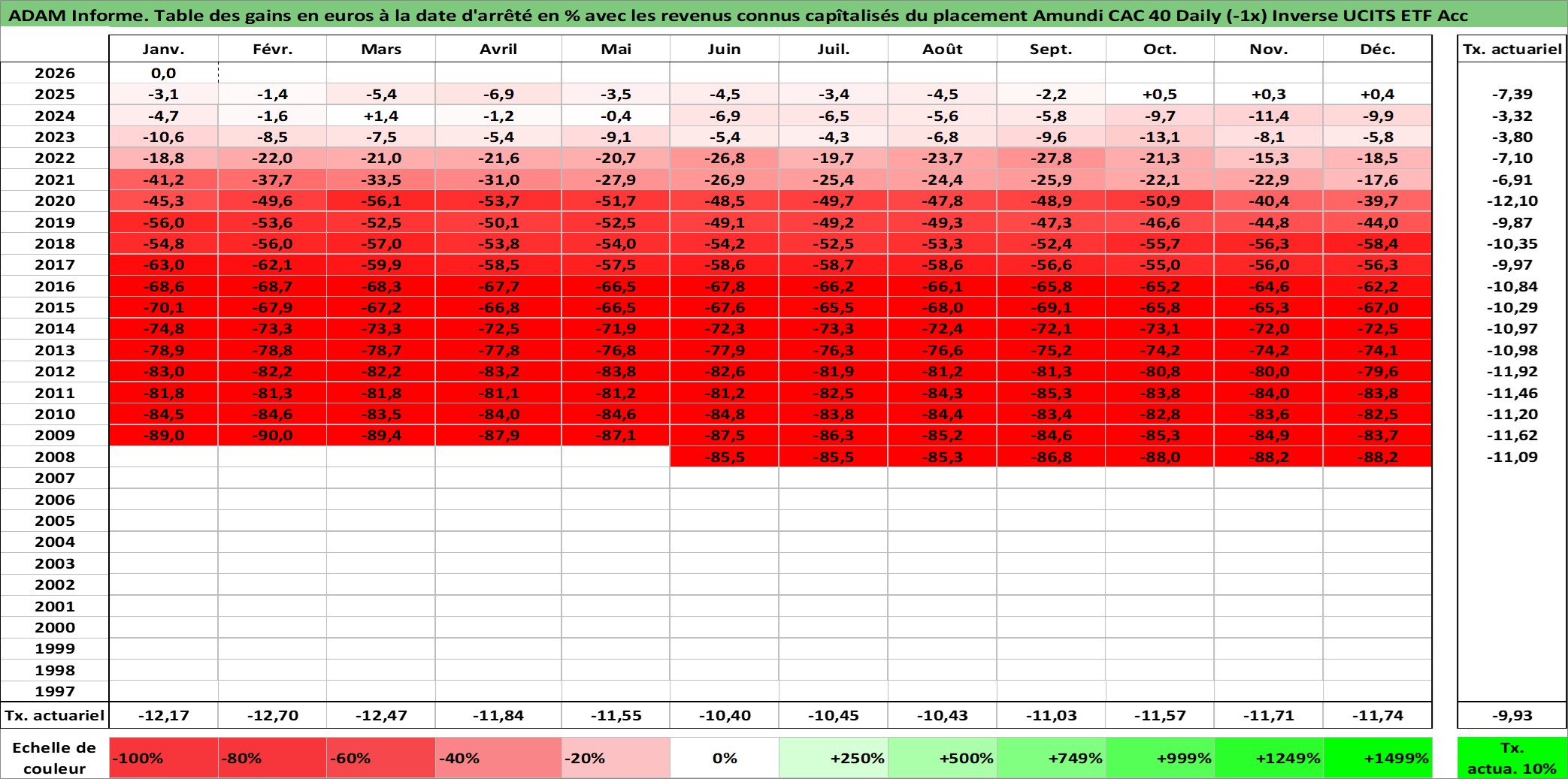Image resolution: width=1568 pixels, height=779 pixels.
Task: Click the -79,6 value in December 2012
Action: (1378, 371)
